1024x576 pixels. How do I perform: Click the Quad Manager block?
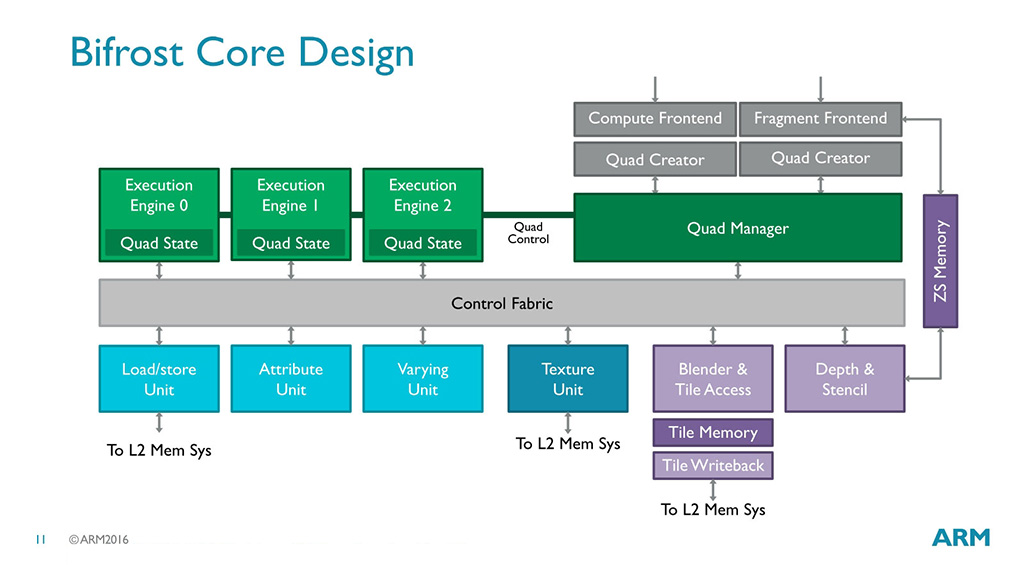pos(738,228)
